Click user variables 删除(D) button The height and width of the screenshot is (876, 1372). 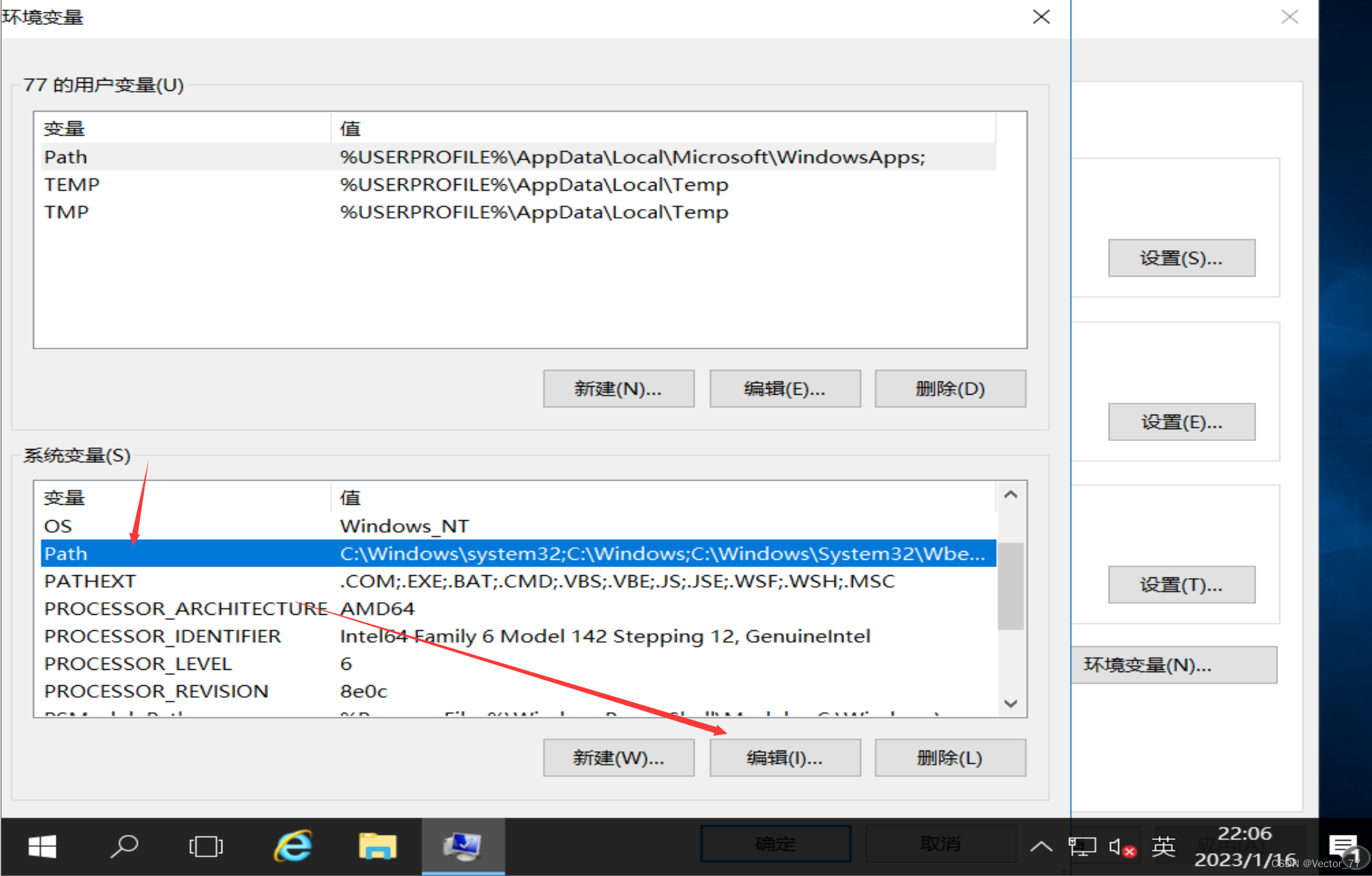(x=950, y=388)
